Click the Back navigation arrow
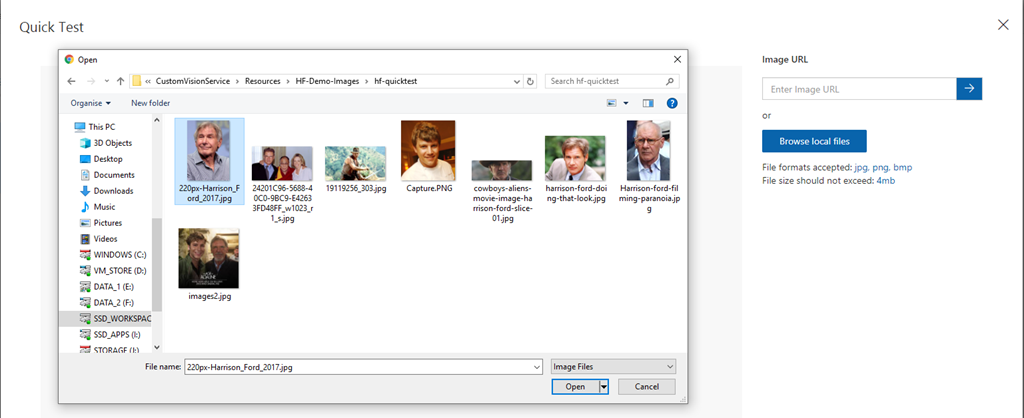The image size is (1024, 418). [71, 81]
